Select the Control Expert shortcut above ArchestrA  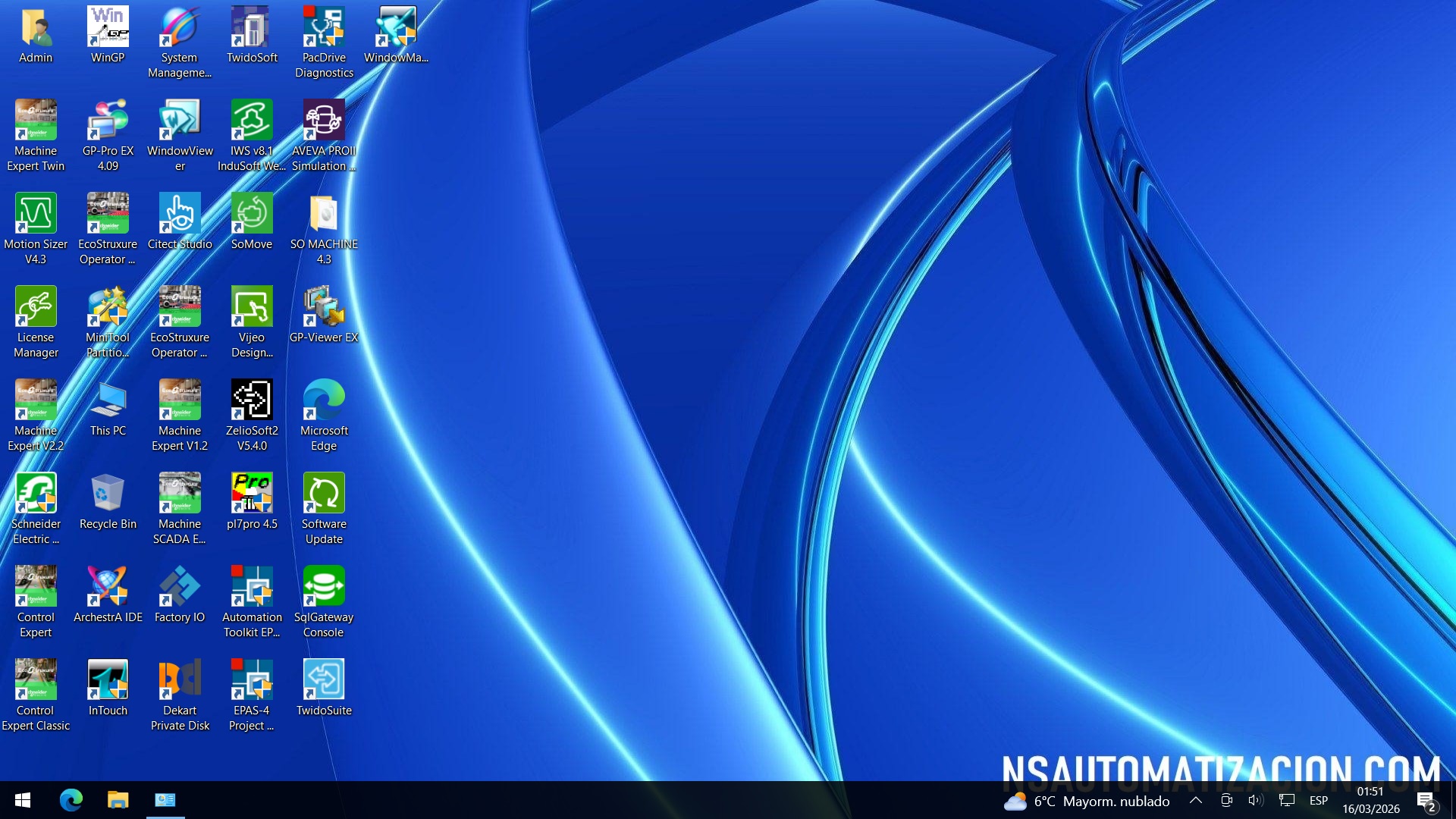point(36,603)
